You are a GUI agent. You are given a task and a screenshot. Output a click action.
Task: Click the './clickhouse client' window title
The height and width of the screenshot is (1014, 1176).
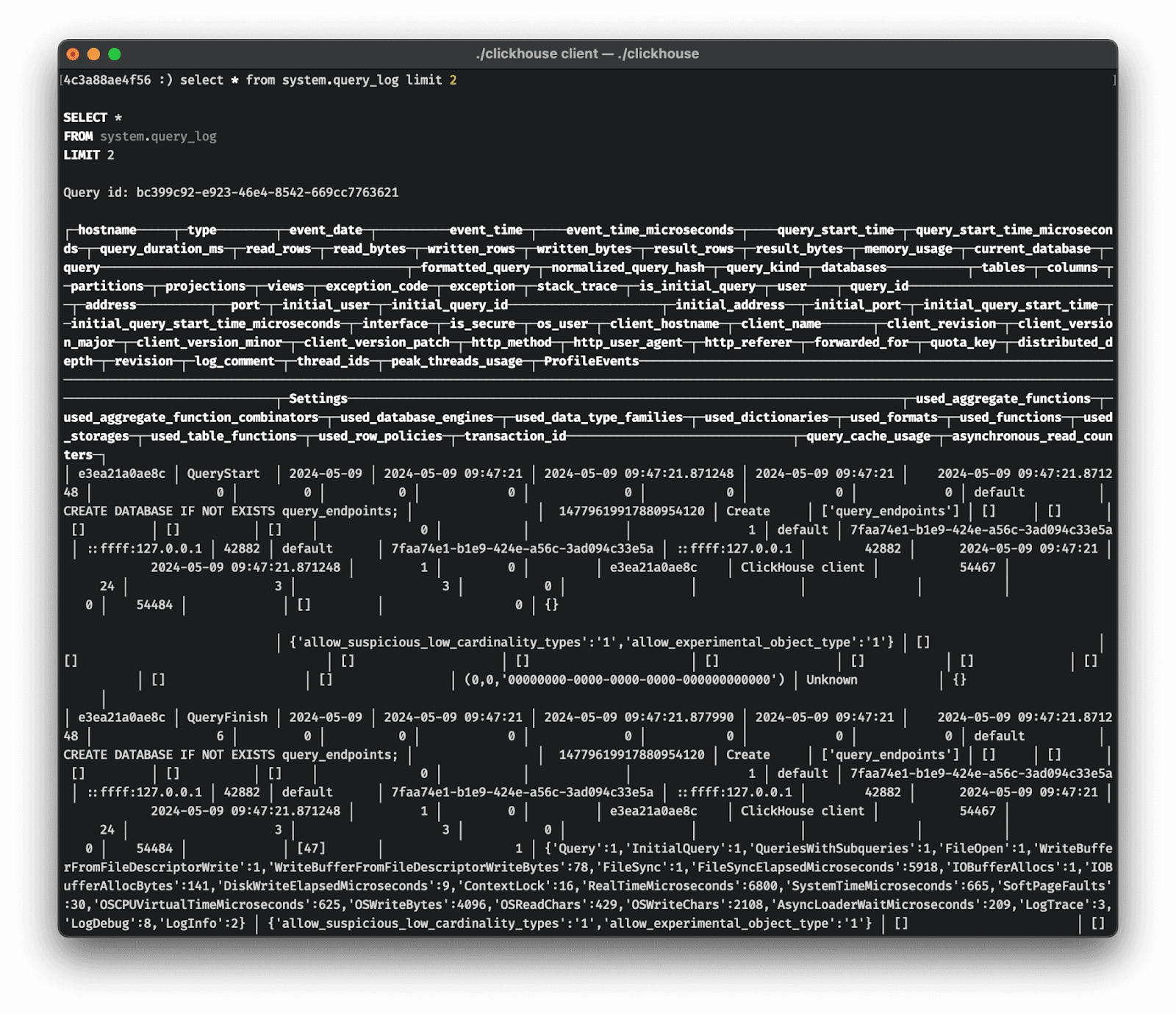click(587, 54)
